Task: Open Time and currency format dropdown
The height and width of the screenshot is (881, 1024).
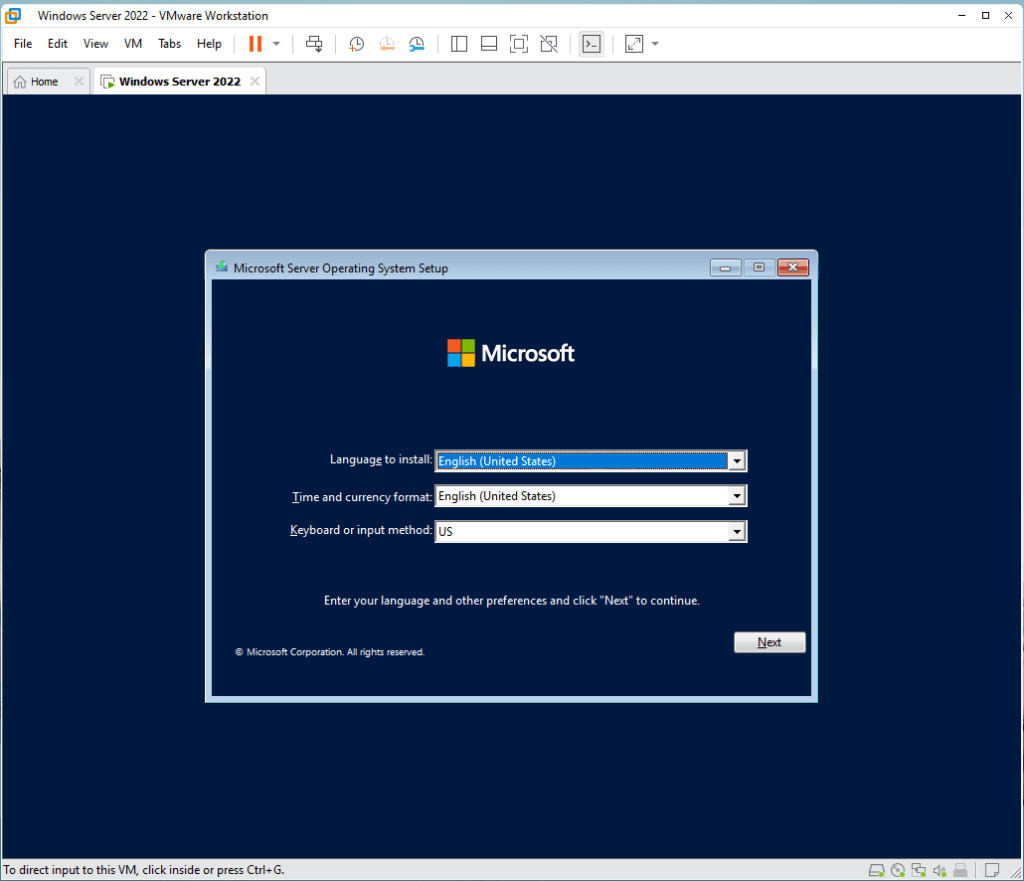Action: (x=737, y=496)
